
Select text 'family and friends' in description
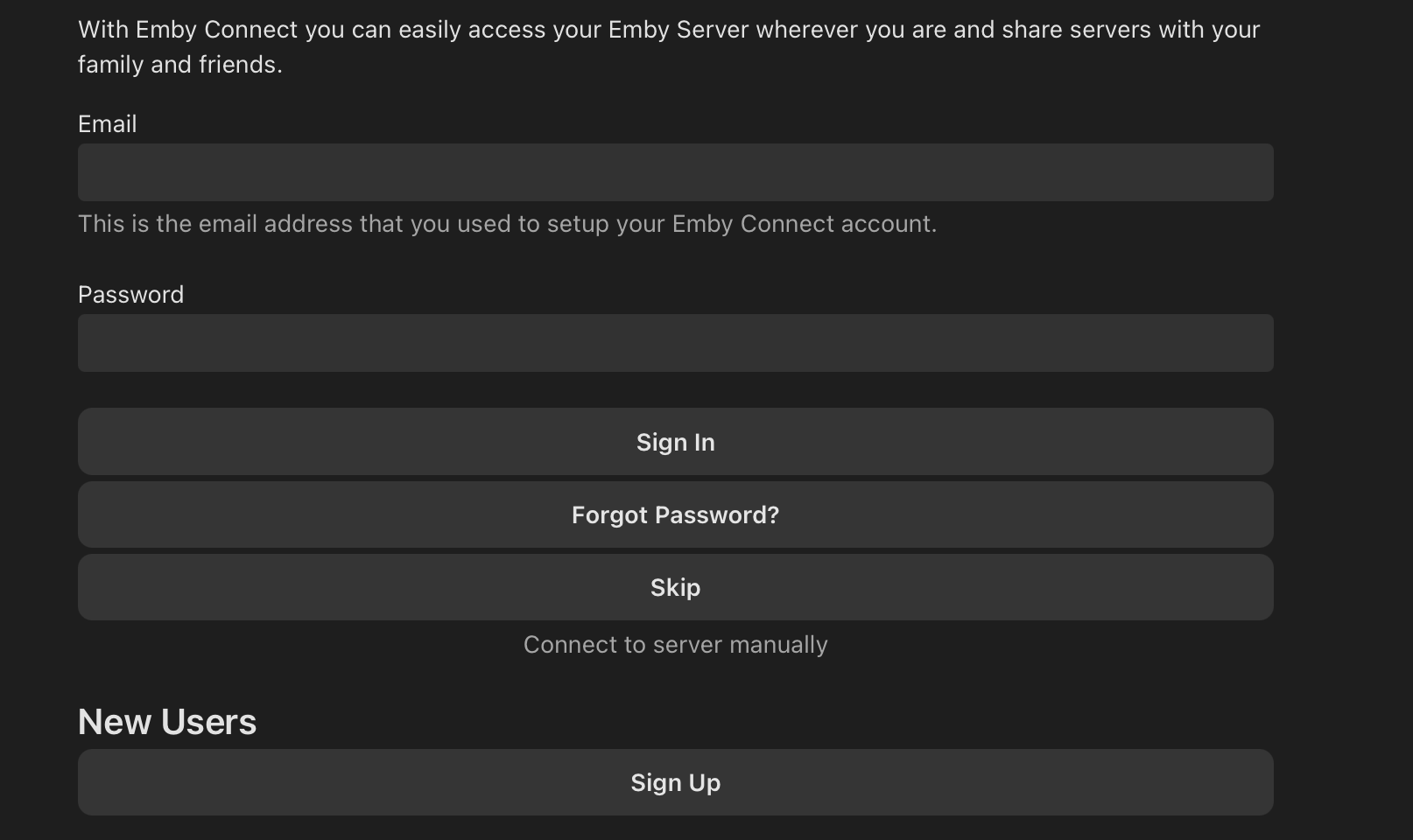click(x=178, y=65)
